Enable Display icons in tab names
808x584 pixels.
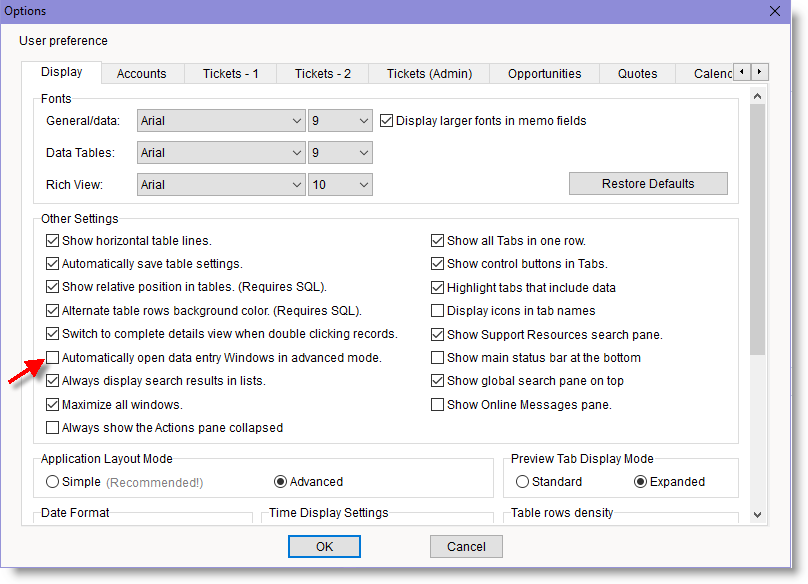[438, 311]
